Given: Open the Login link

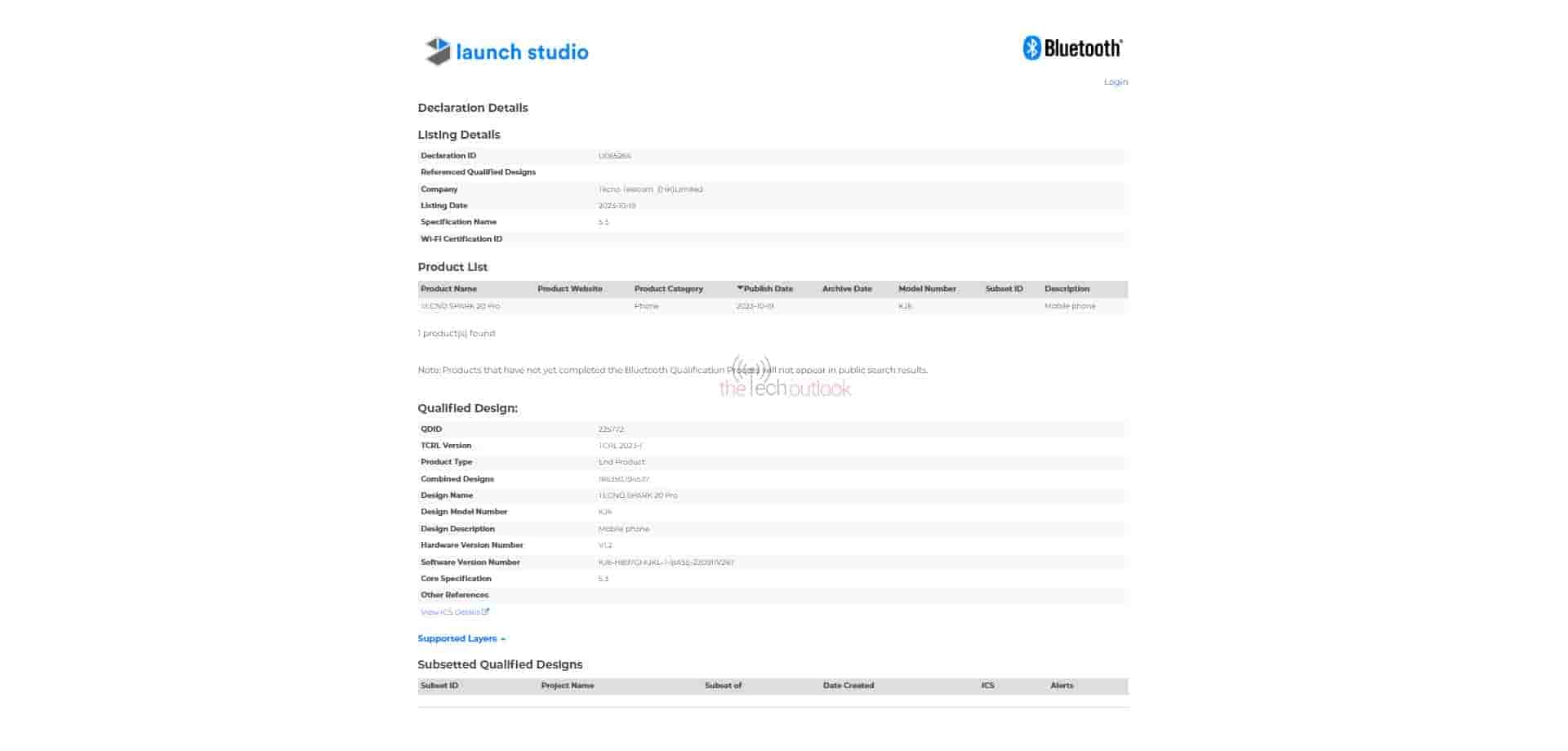Looking at the screenshot, I should 1115,82.
